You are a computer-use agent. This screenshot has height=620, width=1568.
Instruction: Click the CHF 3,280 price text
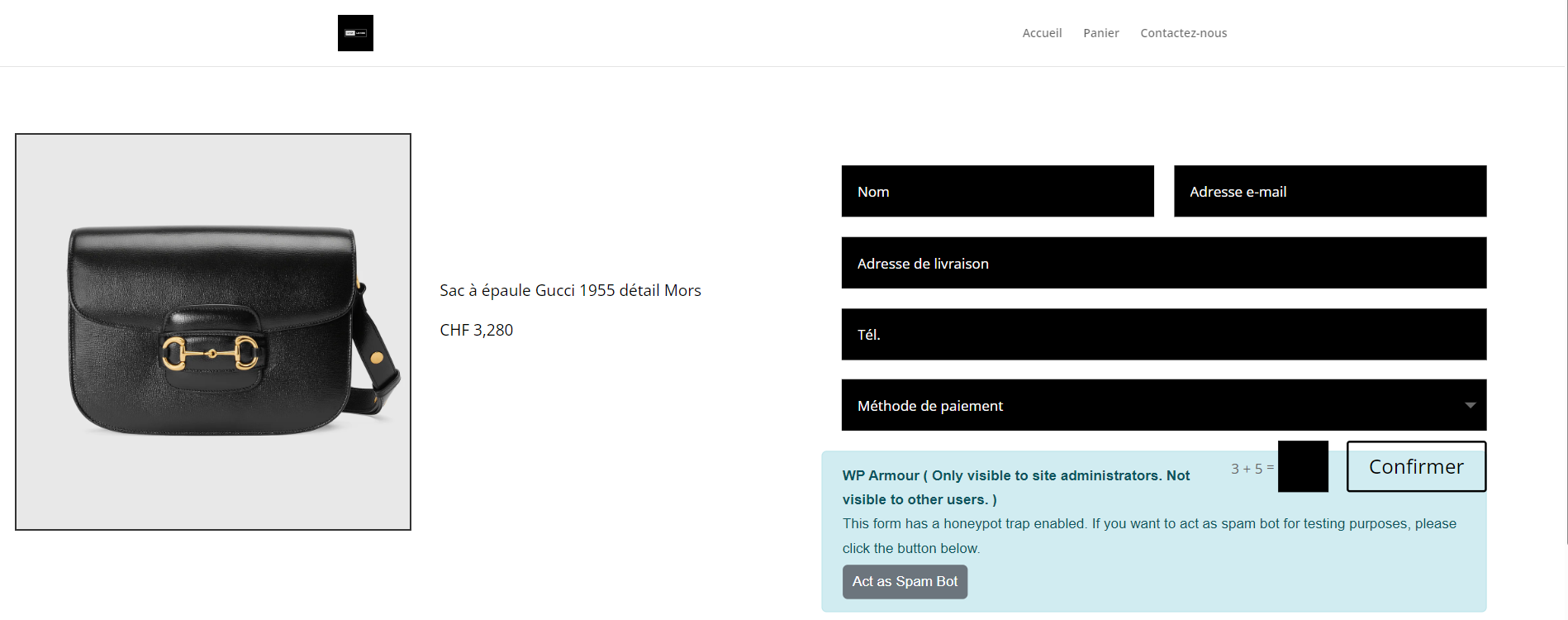point(476,330)
